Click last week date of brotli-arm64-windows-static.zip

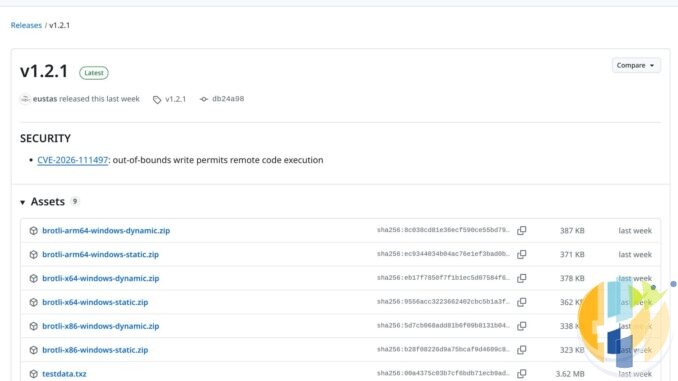tap(635, 254)
